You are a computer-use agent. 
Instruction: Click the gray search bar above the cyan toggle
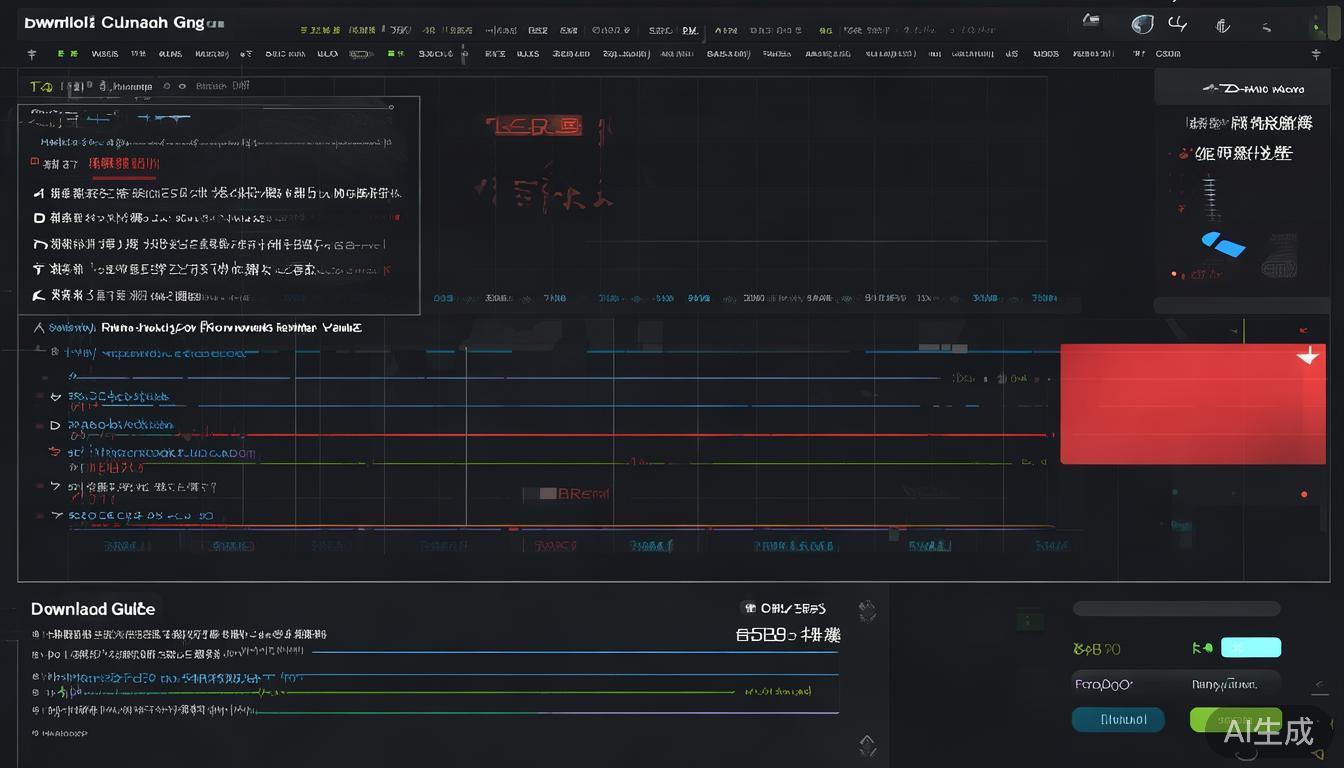(1176, 609)
